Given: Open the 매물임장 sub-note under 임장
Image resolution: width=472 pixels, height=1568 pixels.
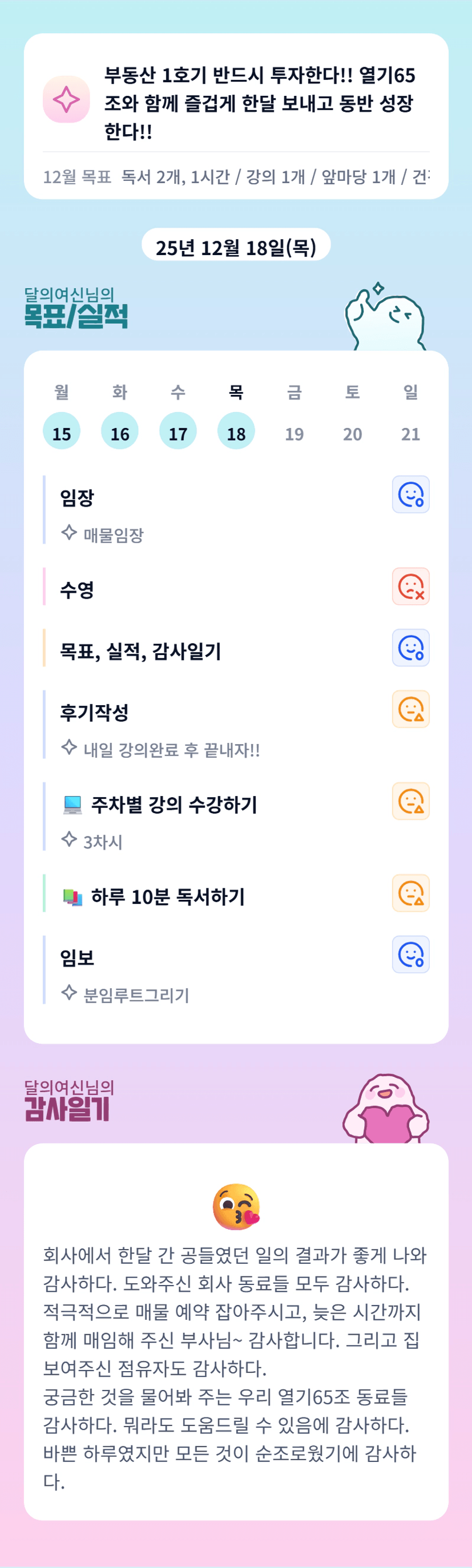Looking at the screenshot, I should coord(113,535).
